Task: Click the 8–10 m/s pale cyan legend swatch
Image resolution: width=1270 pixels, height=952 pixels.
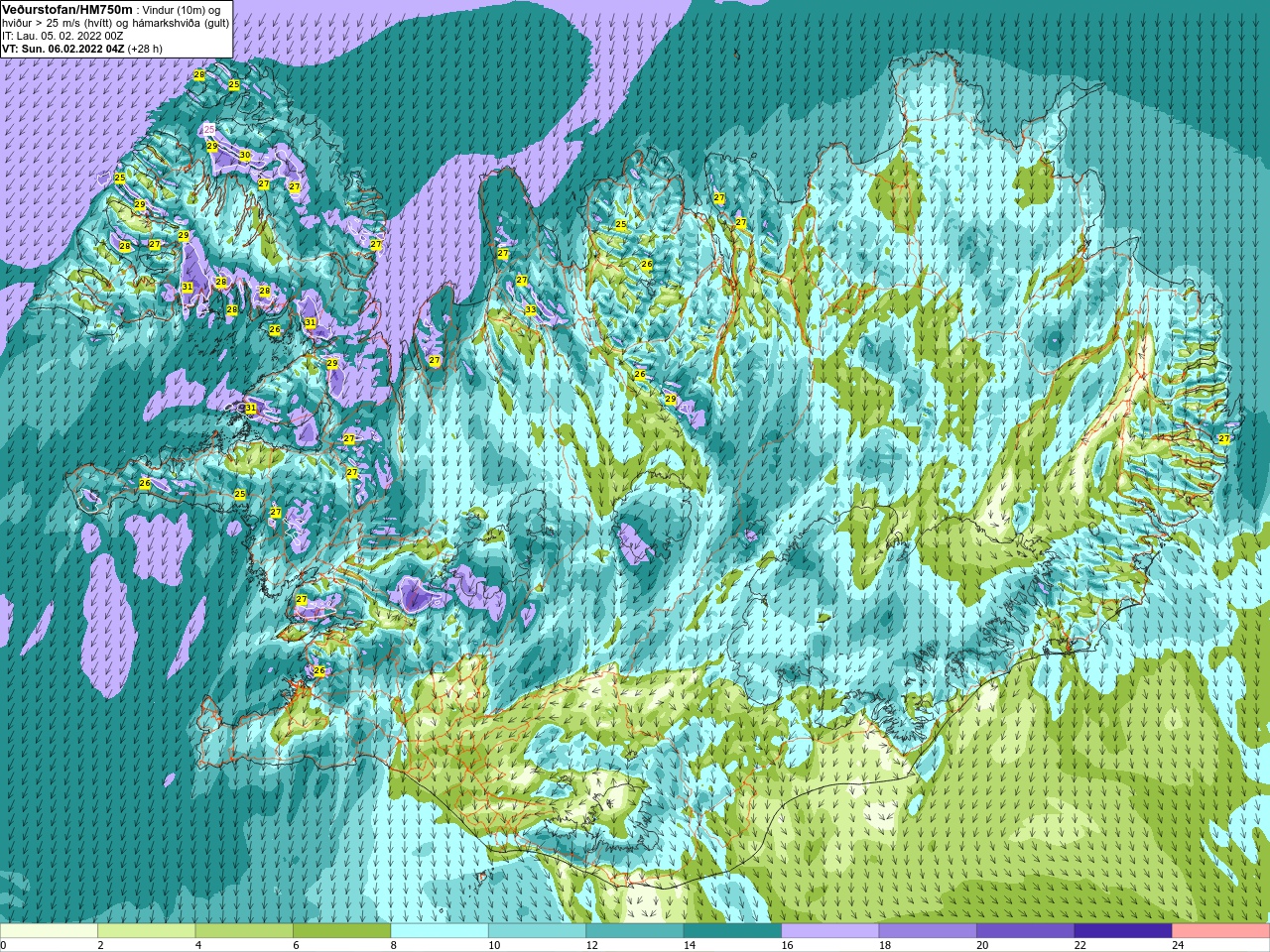Action: click(x=440, y=931)
